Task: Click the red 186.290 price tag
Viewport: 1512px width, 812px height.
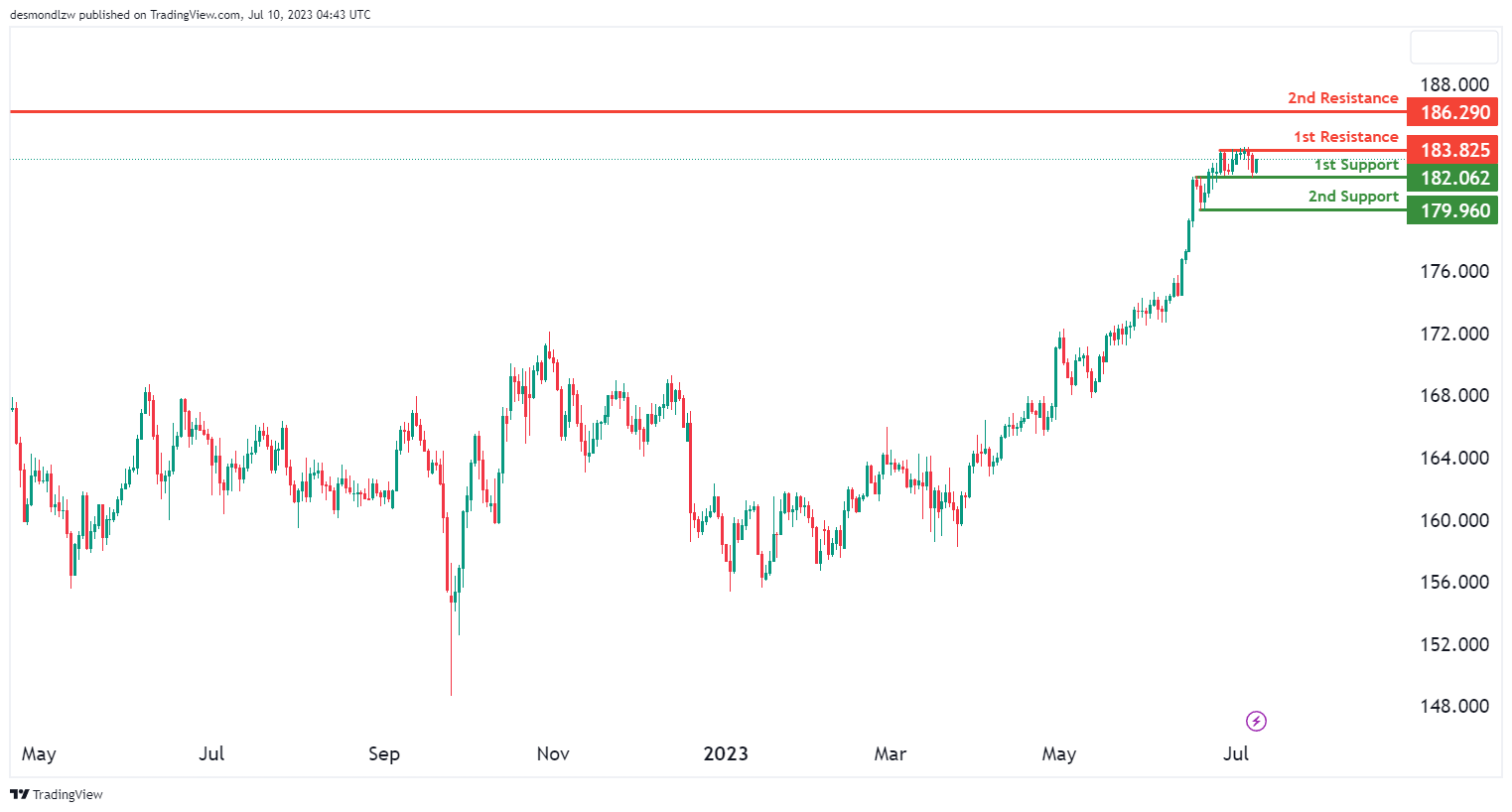Action: tap(1452, 112)
